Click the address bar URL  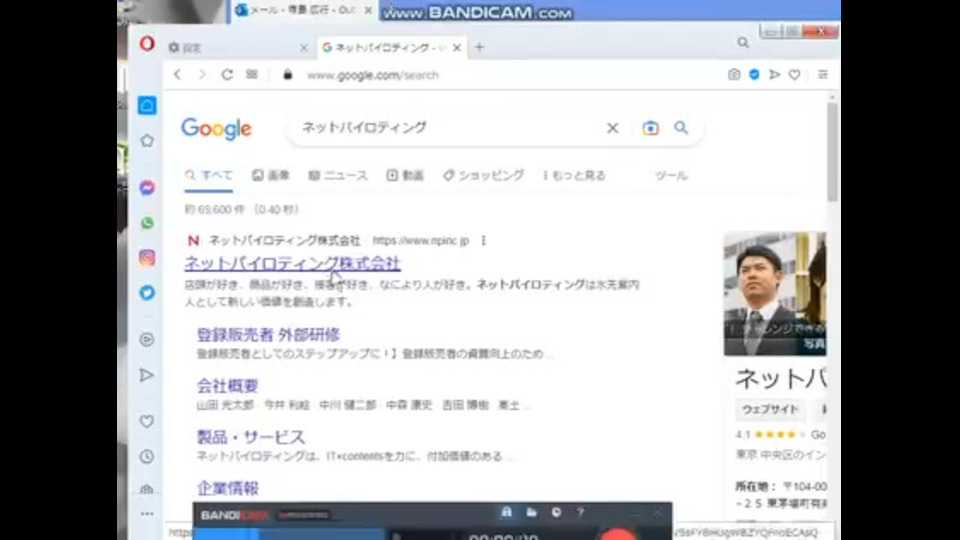coord(373,75)
